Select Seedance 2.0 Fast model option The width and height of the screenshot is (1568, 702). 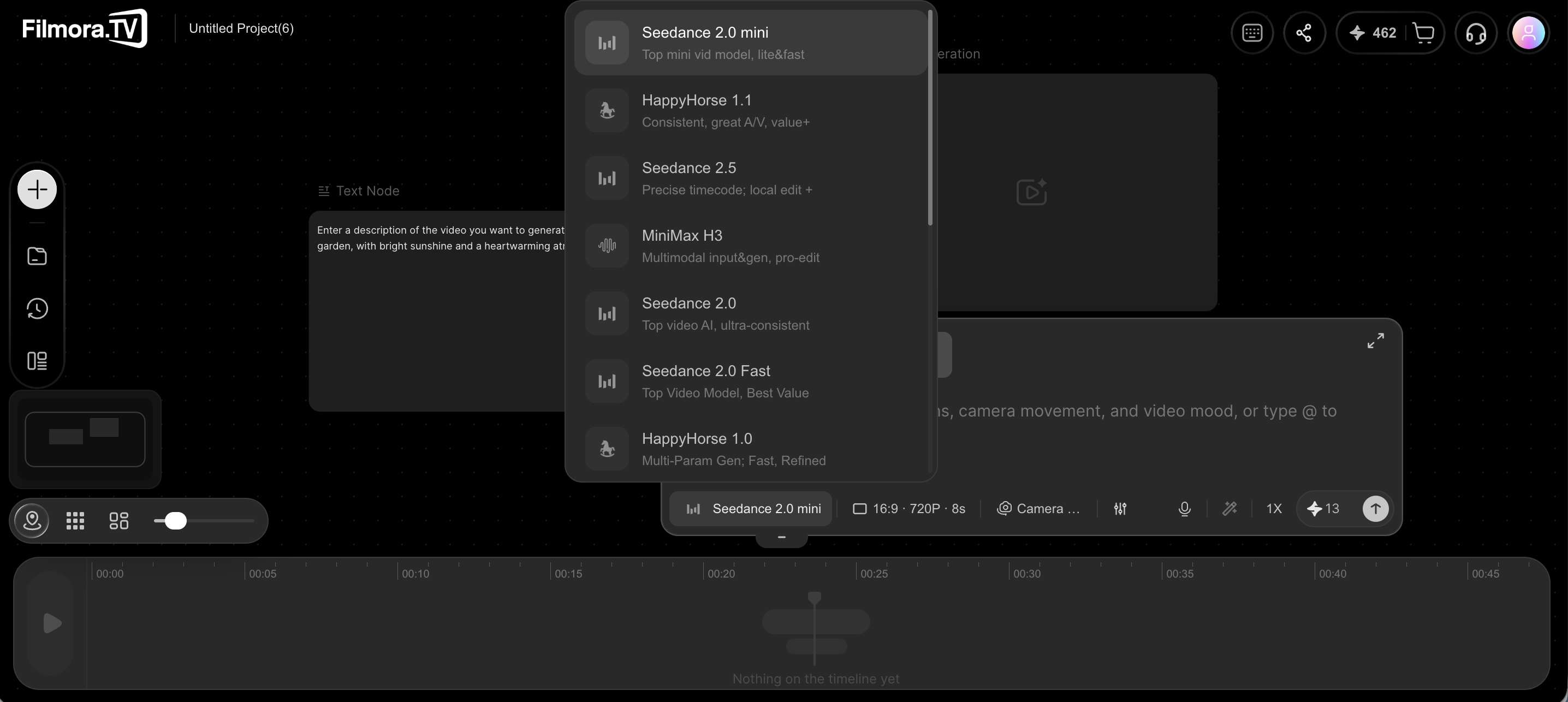750,381
